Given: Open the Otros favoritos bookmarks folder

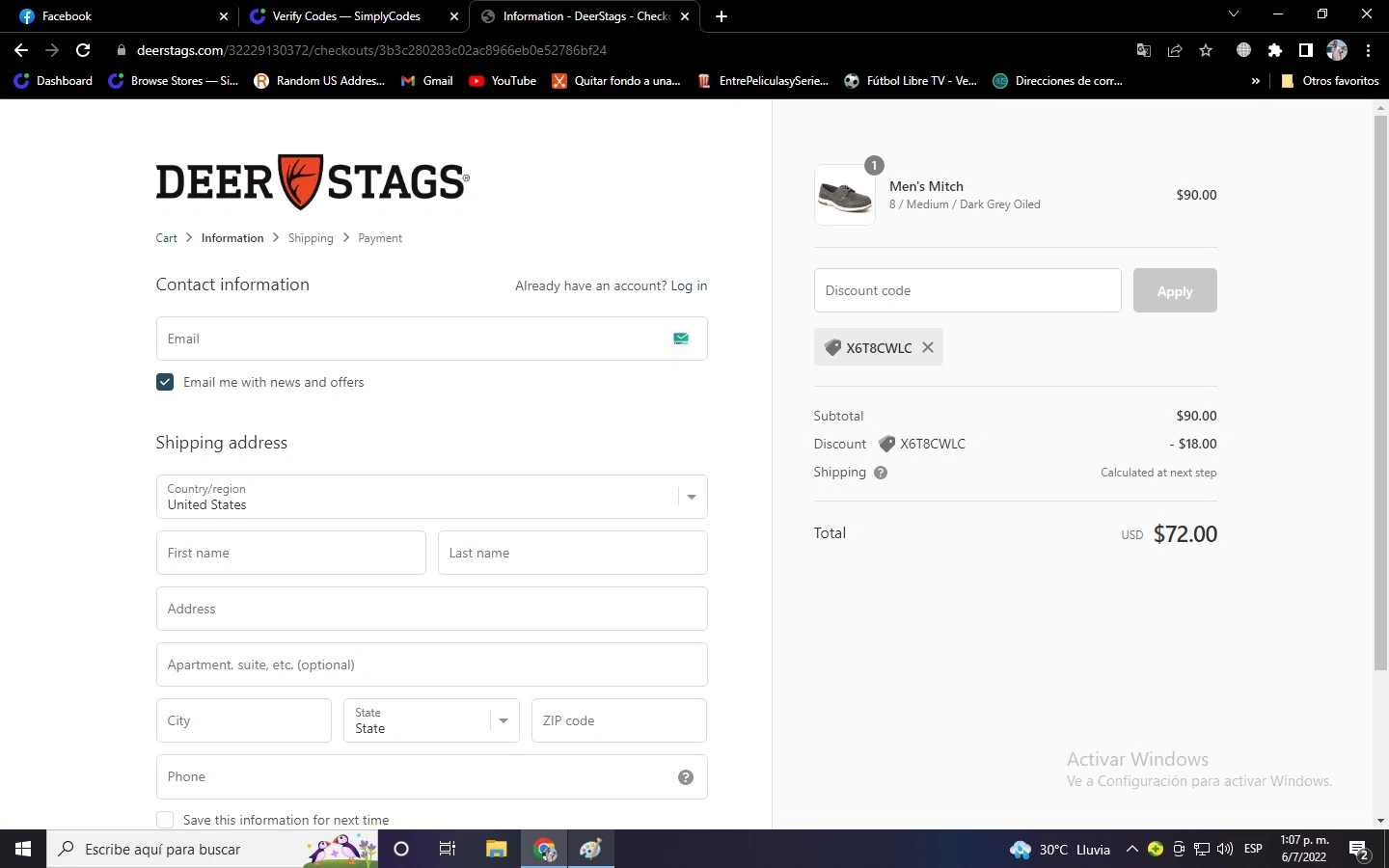Looking at the screenshot, I should click(x=1329, y=81).
